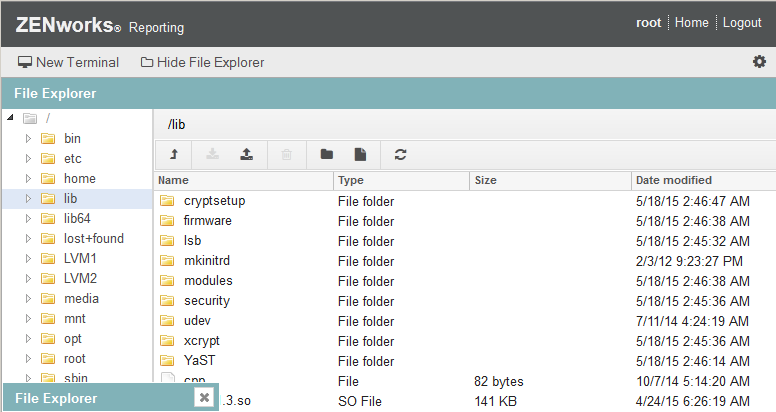Hide File Explorer panel

(203, 62)
